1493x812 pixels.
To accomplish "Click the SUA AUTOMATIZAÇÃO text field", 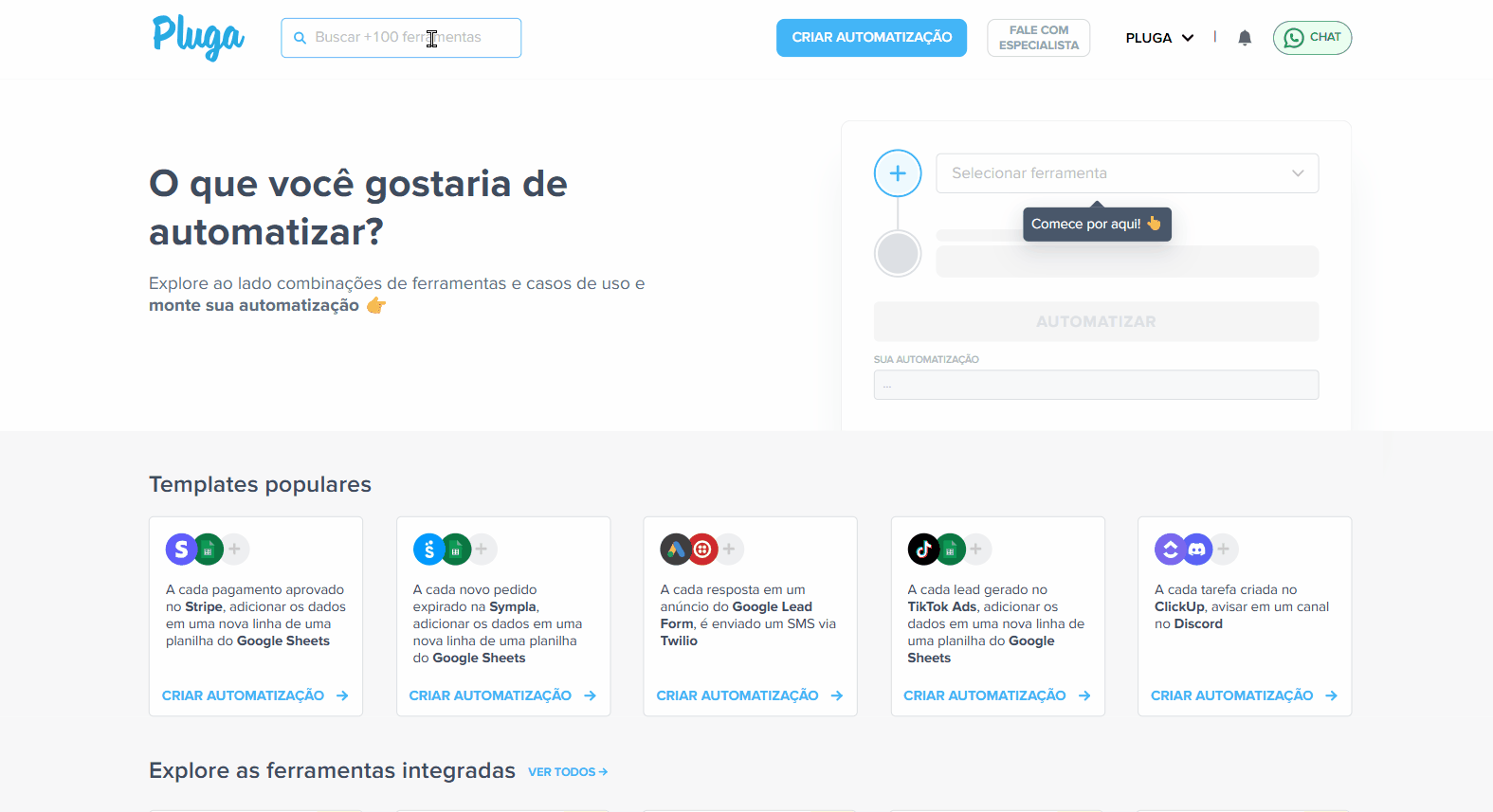I will (1096, 385).
